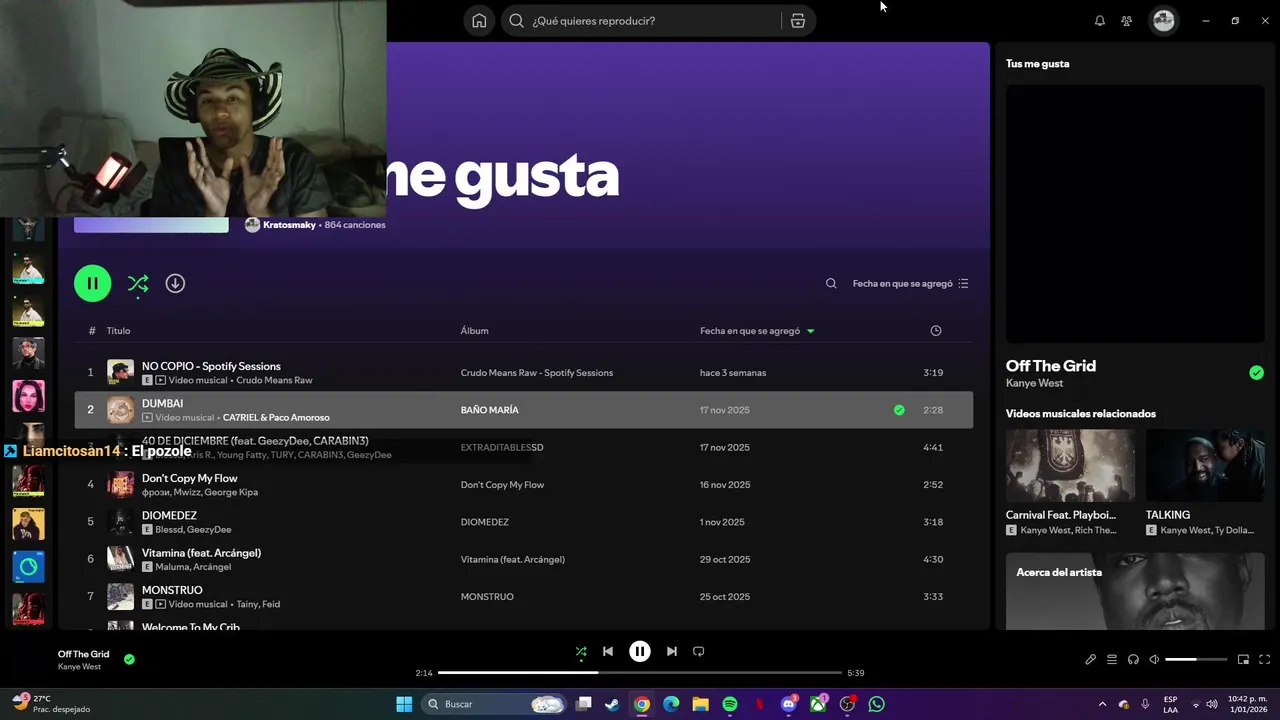1280x720 pixels.
Task: Change list view via the lines icon
Action: 963,284
